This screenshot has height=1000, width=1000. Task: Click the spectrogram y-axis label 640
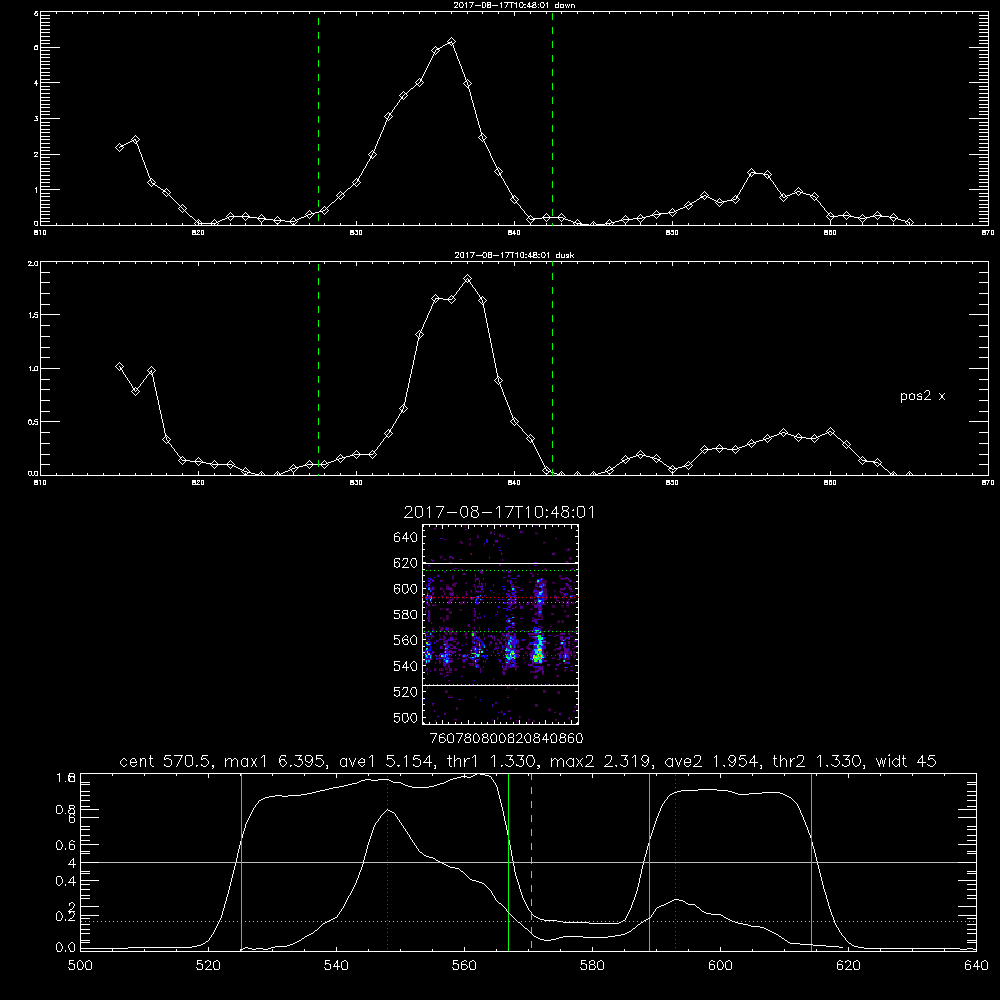(x=406, y=538)
